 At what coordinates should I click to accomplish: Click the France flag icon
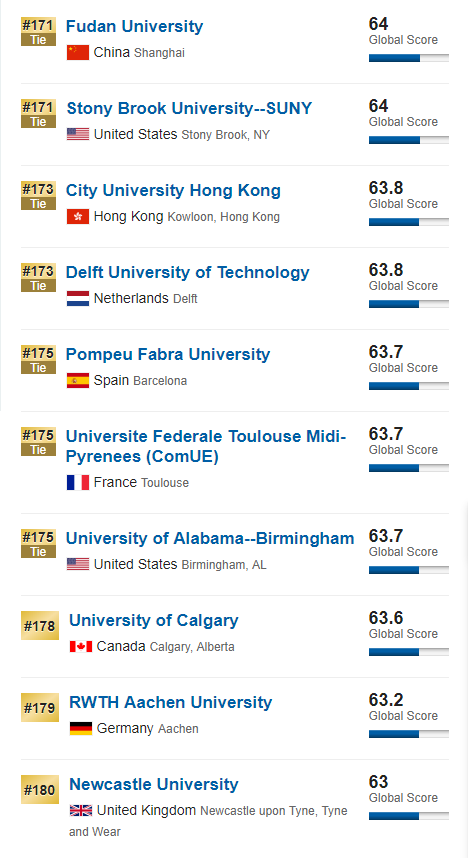tap(78, 482)
